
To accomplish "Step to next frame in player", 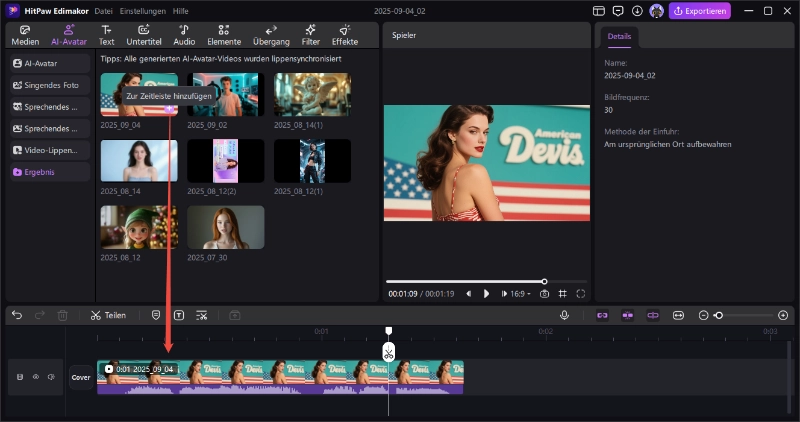I will point(504,293).
